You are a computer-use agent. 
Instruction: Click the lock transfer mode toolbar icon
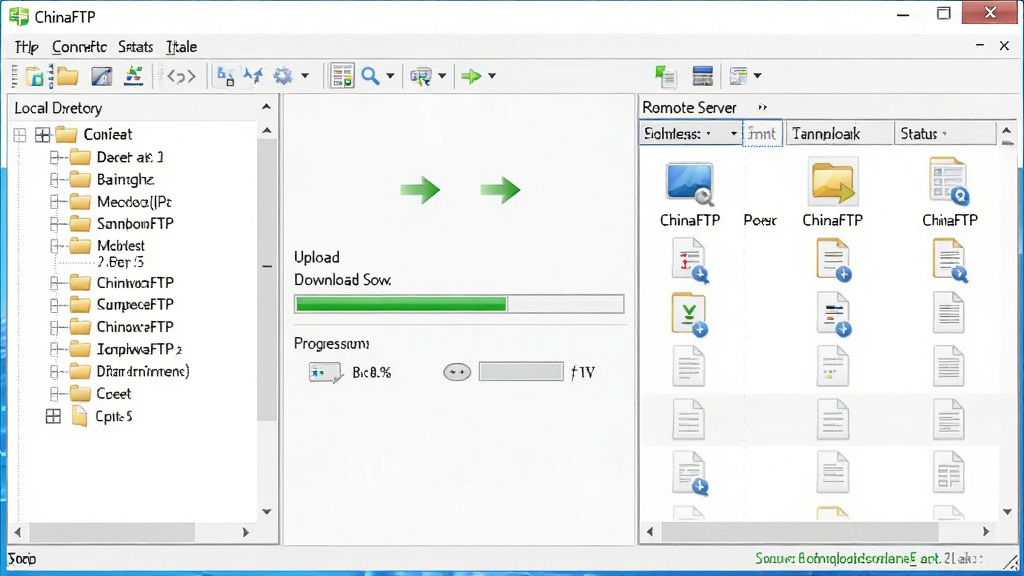[x=225, y=76]
